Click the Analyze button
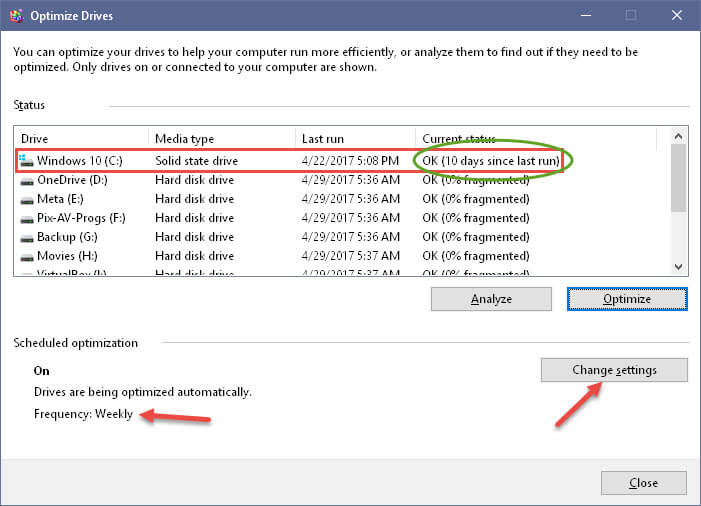Viewport: 701px width, 506px height. pyautogui.click(x=491, y=299)
